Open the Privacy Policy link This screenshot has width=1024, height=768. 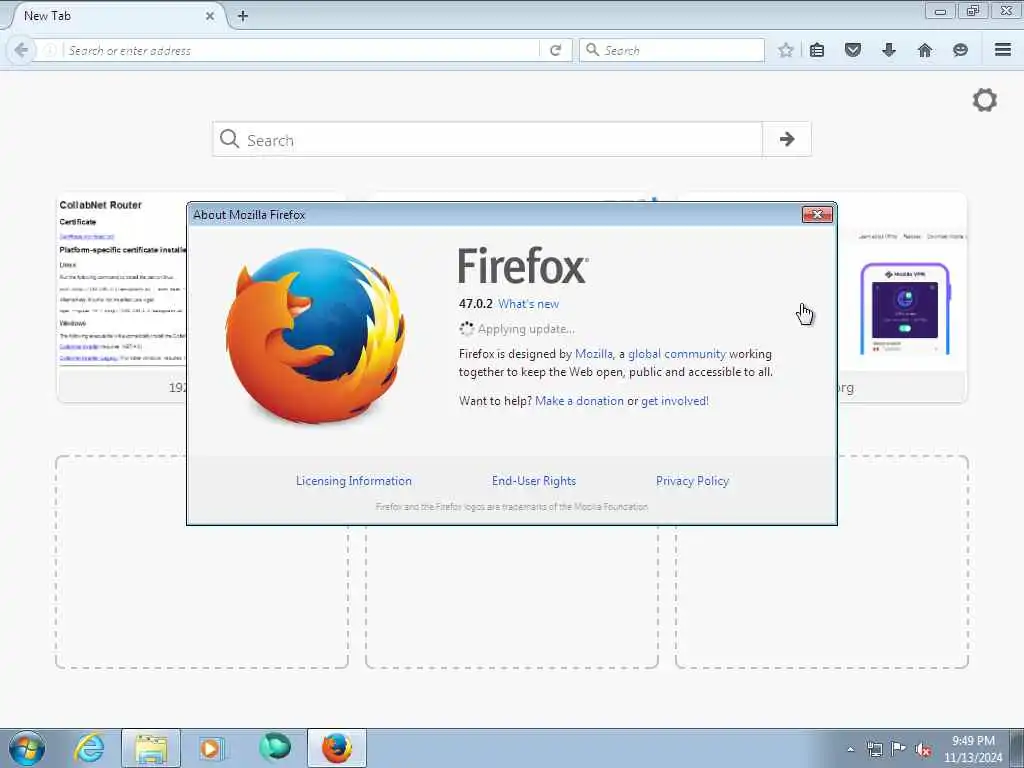tap(692, 481)
